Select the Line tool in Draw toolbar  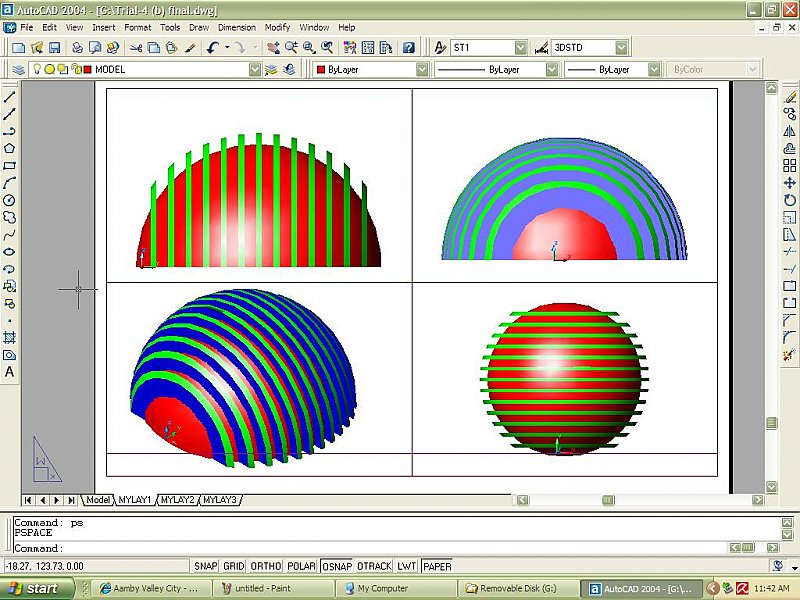point(10,97)
